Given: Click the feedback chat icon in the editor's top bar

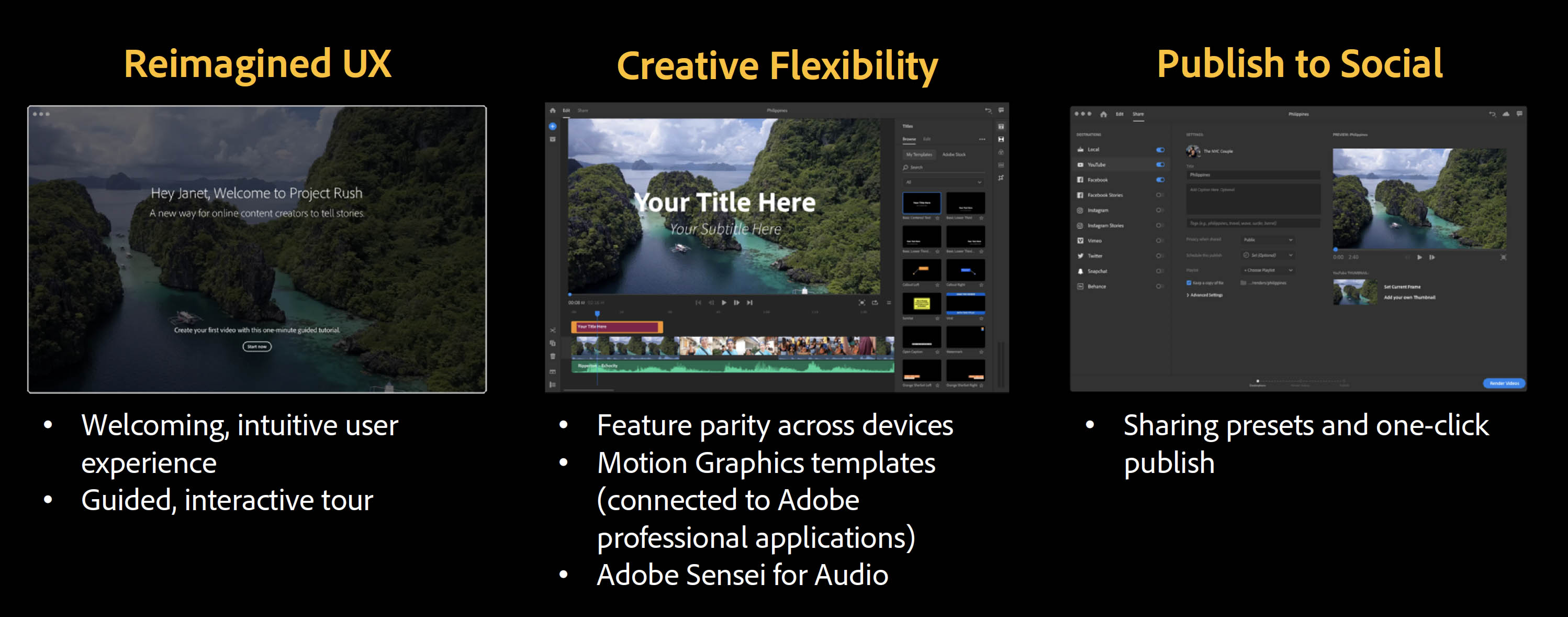Looking at the screenshot, I should click(x=1001, y=110).
